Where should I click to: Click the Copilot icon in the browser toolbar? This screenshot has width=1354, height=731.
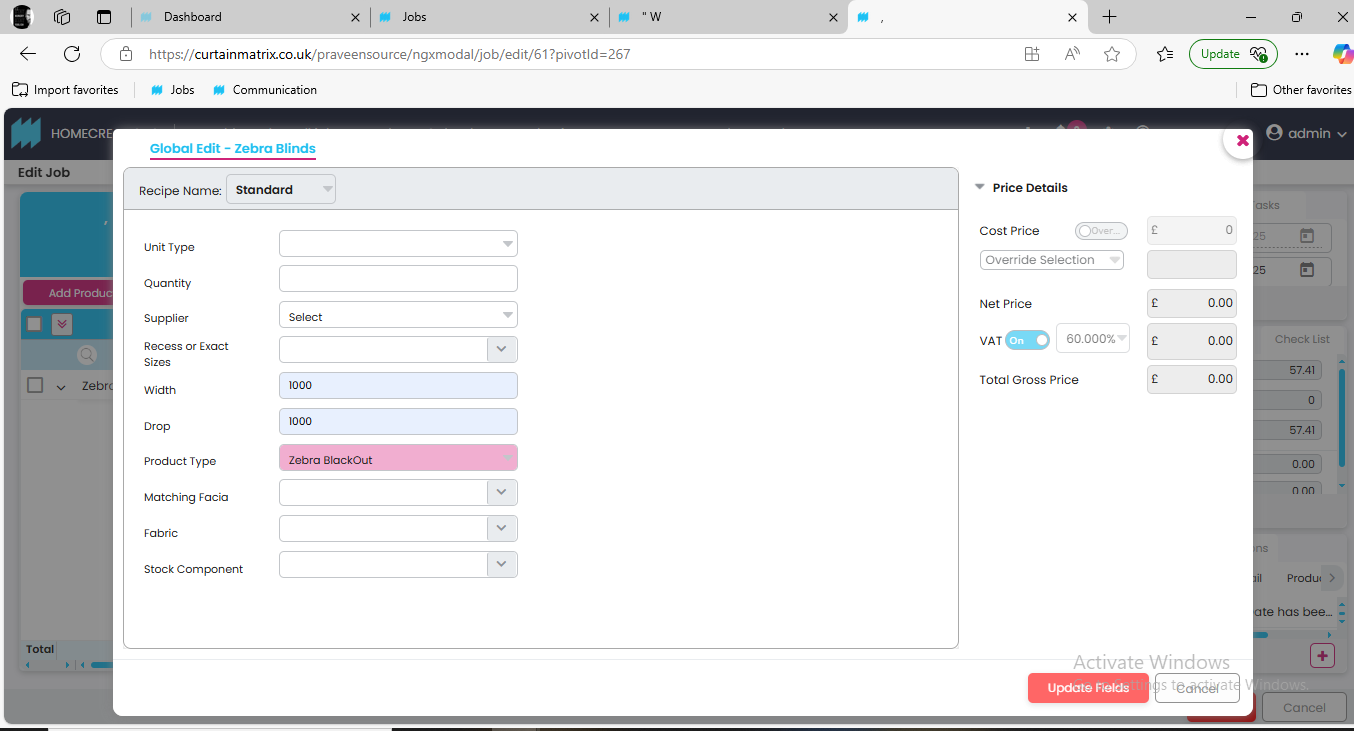click(1342, 54)
